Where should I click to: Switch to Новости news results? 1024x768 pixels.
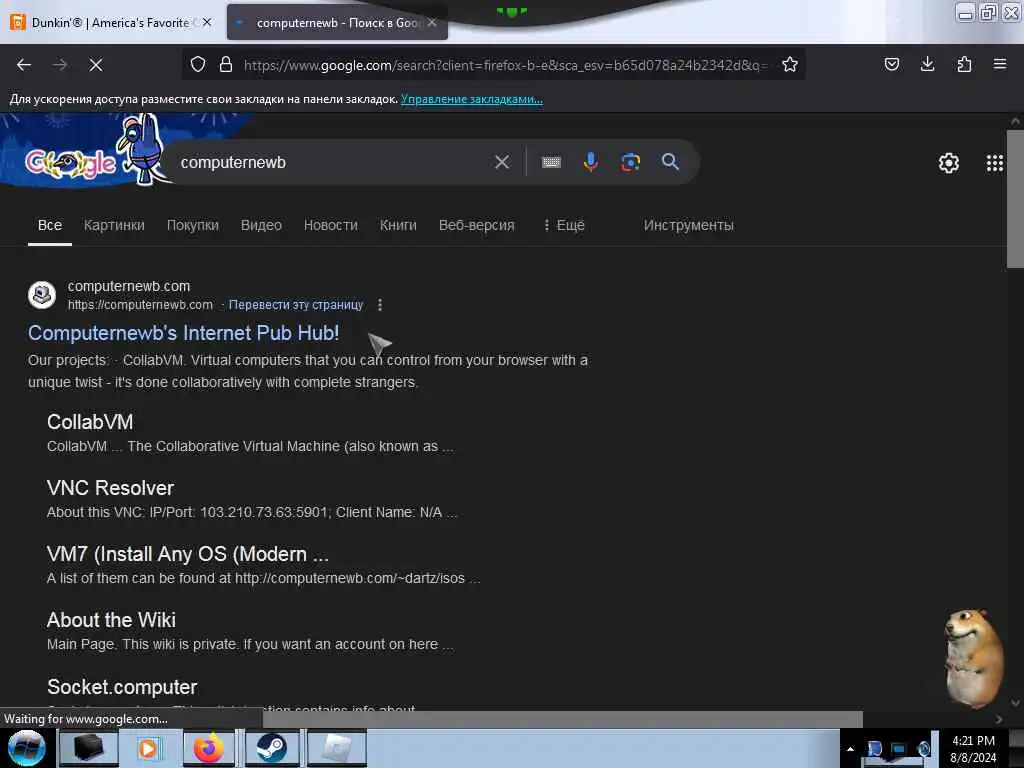tap(330, 225)
